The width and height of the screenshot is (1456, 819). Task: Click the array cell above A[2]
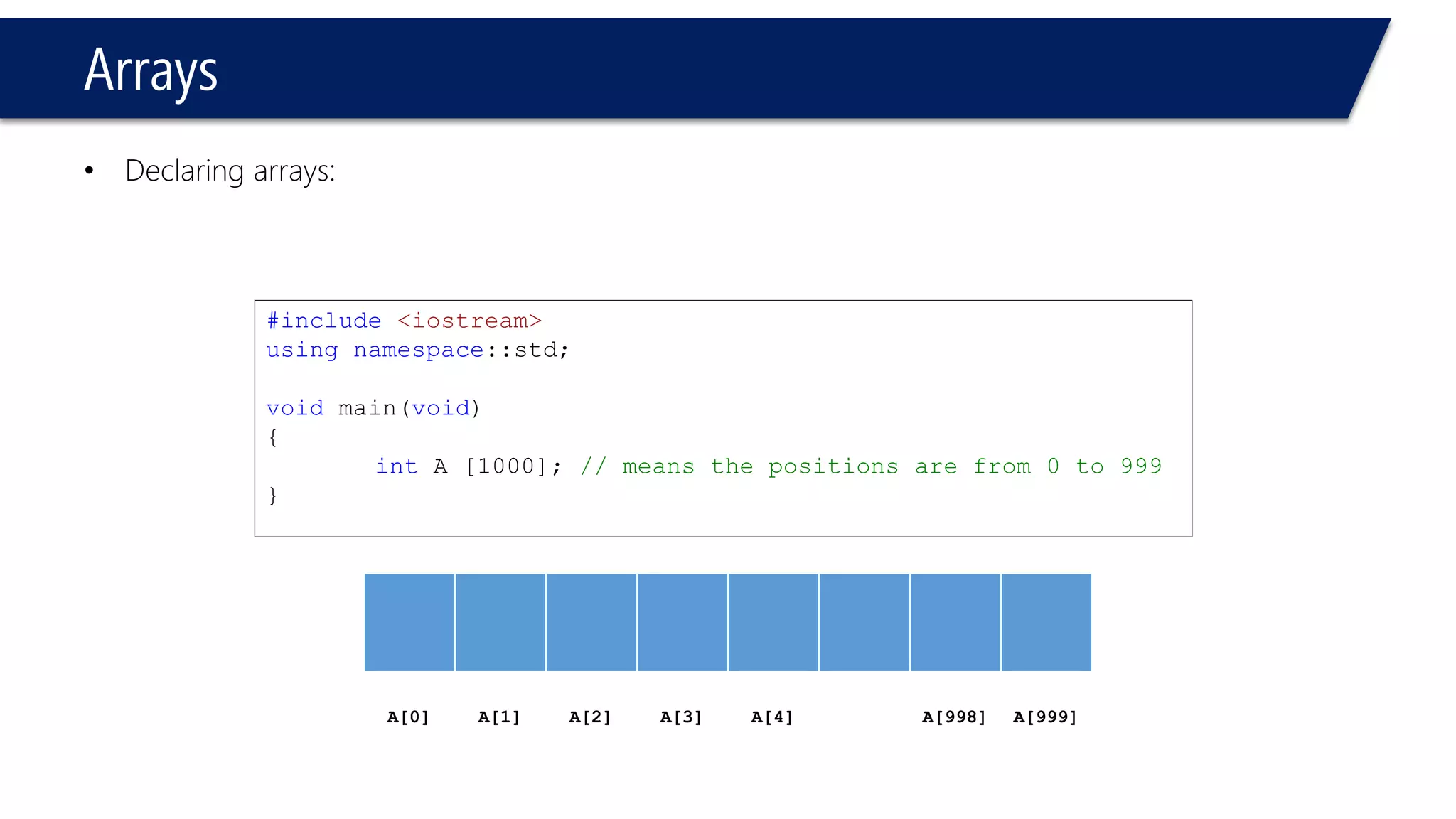pyautogui.click(x=591, y=623)
